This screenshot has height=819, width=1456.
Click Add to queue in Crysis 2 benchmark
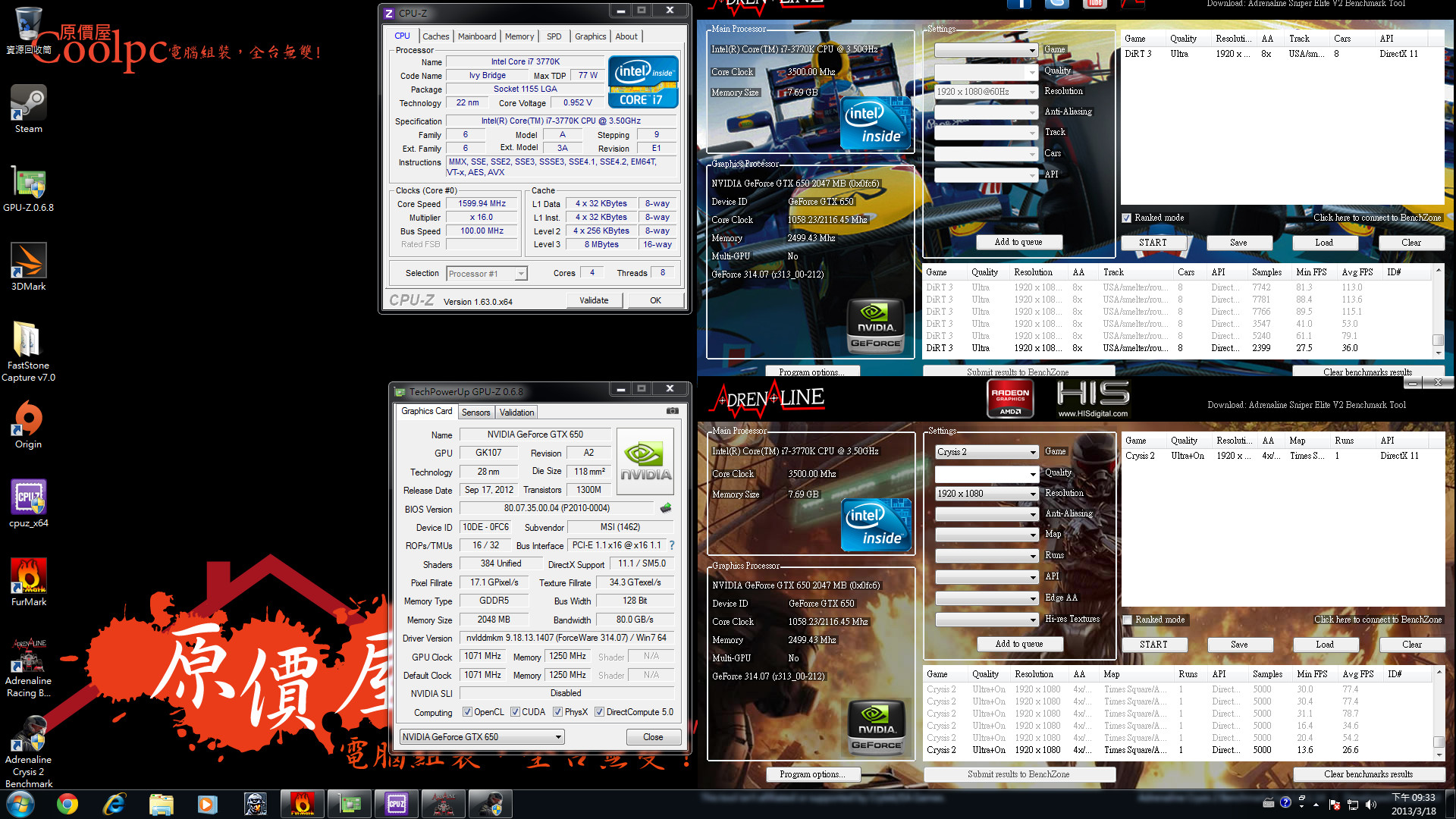pyautogui.click(x=1019, y=644)
